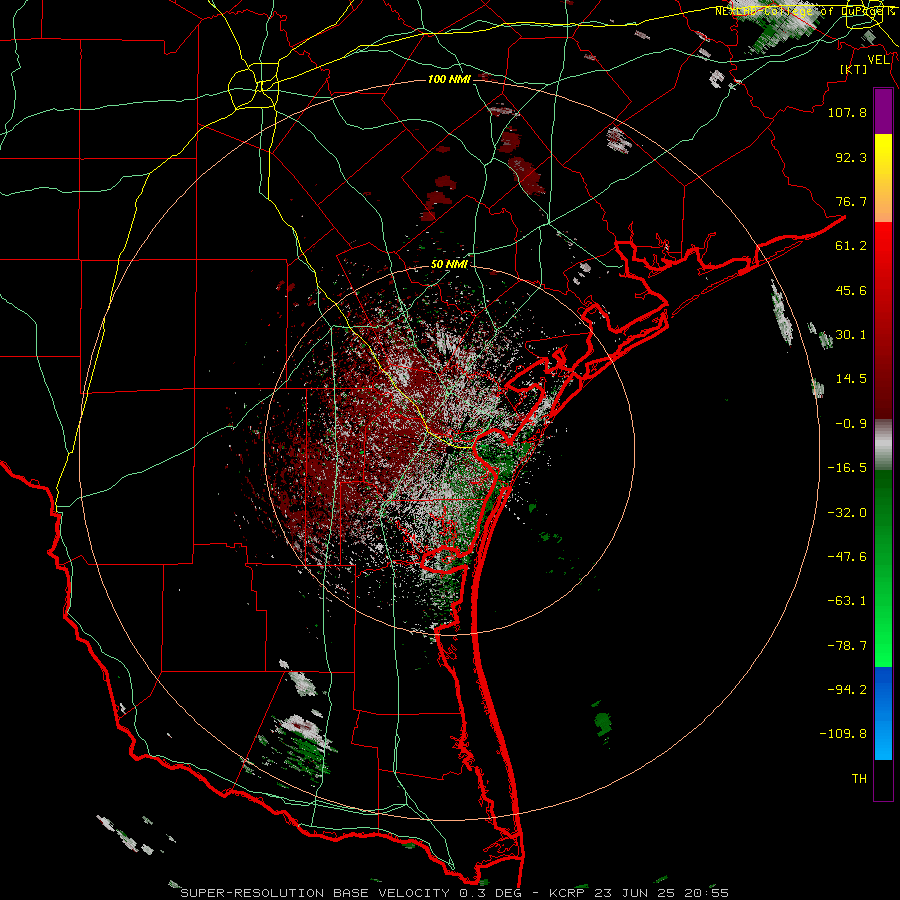Click the red segment of the color bar
The height and width of the screenshot is (900, 900).
pyautogui.click(x=883, y=320)
